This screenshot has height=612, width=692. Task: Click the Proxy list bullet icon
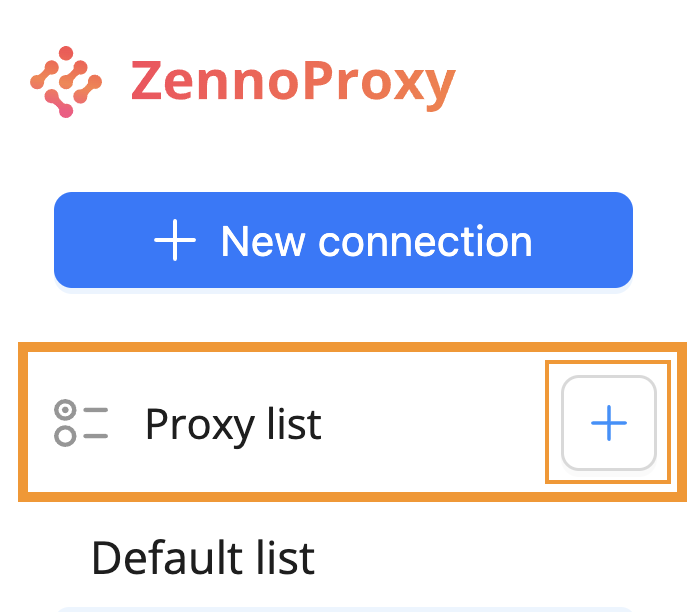[80, 423]
